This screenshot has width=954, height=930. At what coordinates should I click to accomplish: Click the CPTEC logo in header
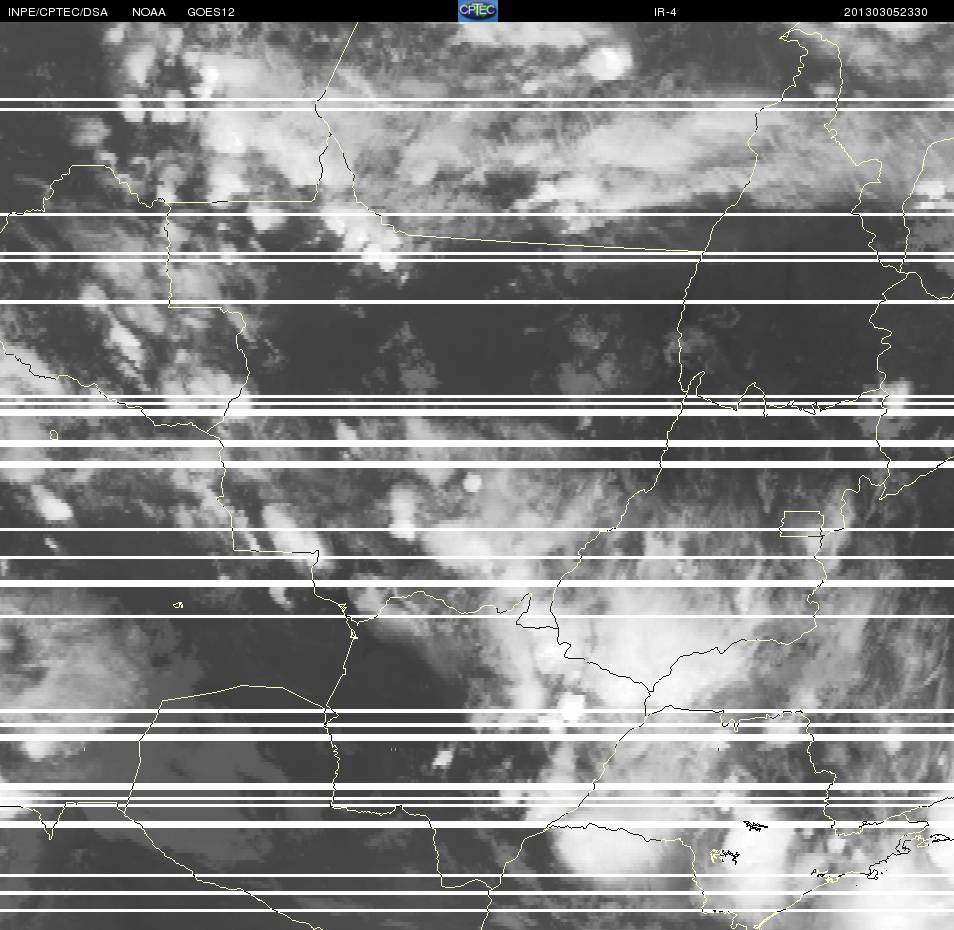coord(478,11)
